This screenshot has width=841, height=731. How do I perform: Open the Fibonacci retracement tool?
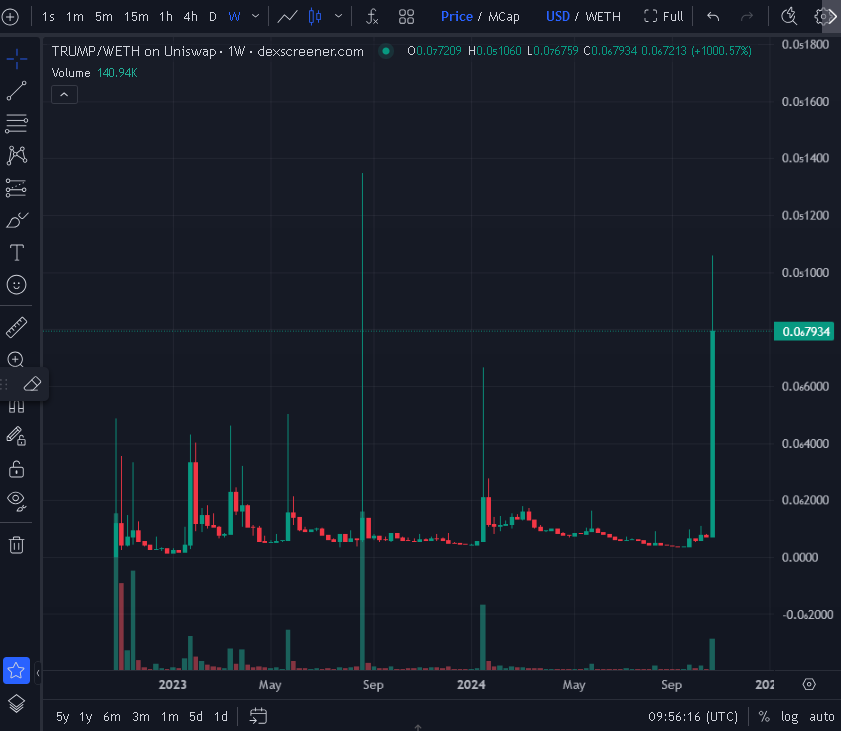[17, 123]
